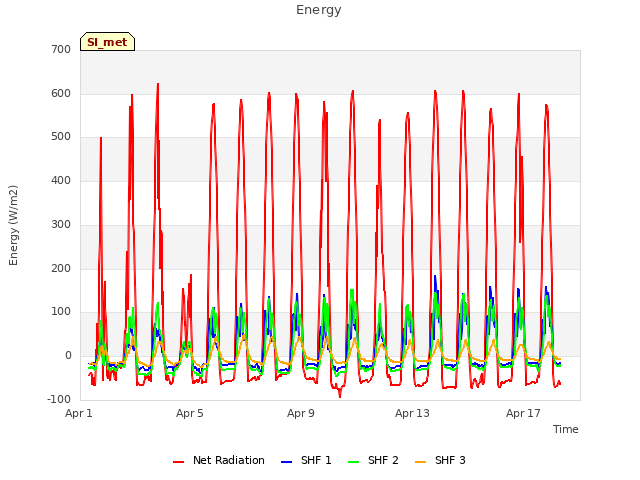This screenshot has height=480, width=640.
Task: Click the blue SHF 1 legend swatch
Action: pos(287,462)
